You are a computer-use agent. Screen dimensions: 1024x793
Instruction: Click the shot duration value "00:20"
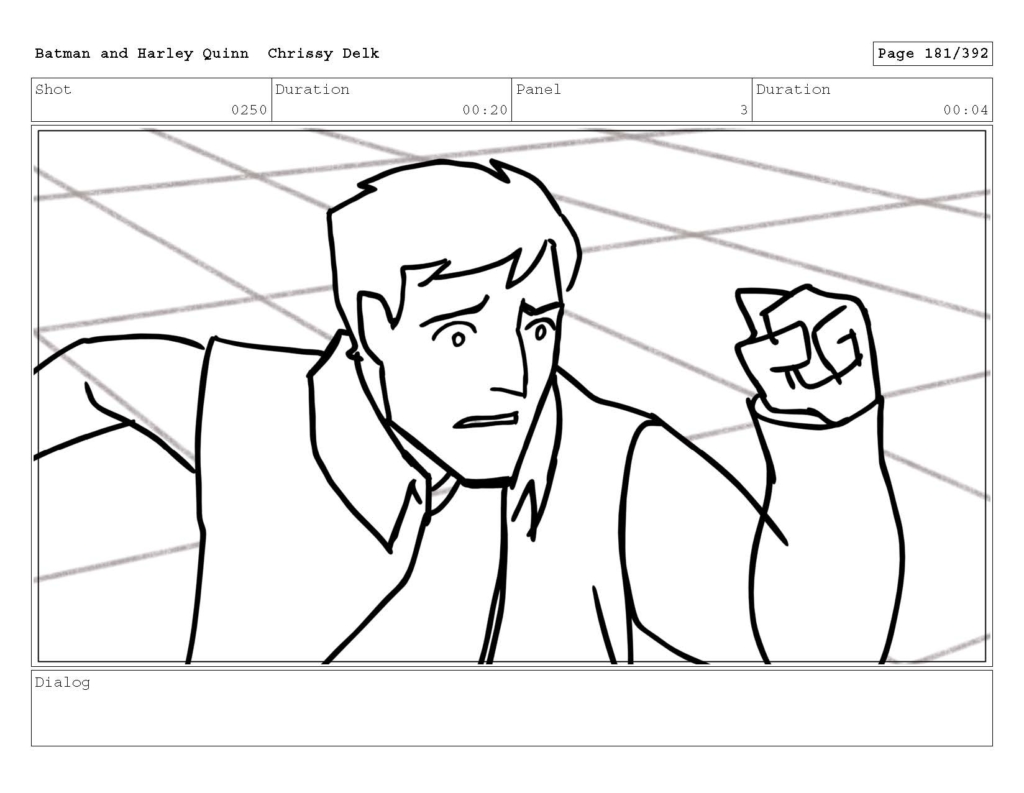[x=485, y=110]
